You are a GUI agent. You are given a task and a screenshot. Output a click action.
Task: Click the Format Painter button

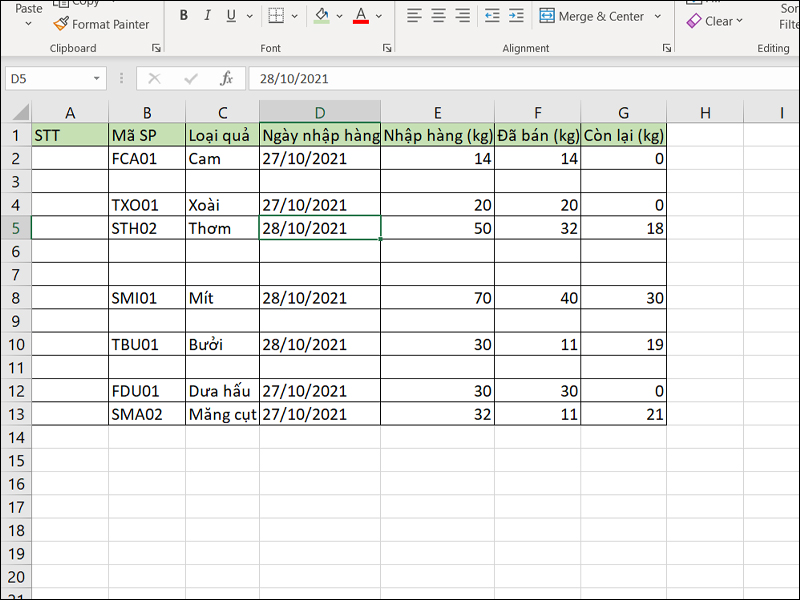(x=101, y=24)
